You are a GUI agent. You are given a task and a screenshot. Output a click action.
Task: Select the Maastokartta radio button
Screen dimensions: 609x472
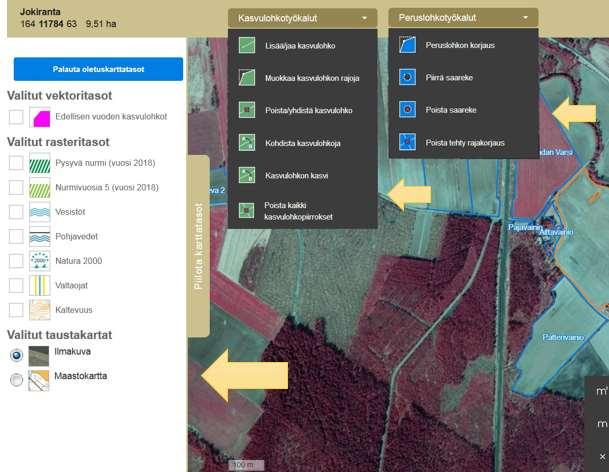[x=16, y=380]
